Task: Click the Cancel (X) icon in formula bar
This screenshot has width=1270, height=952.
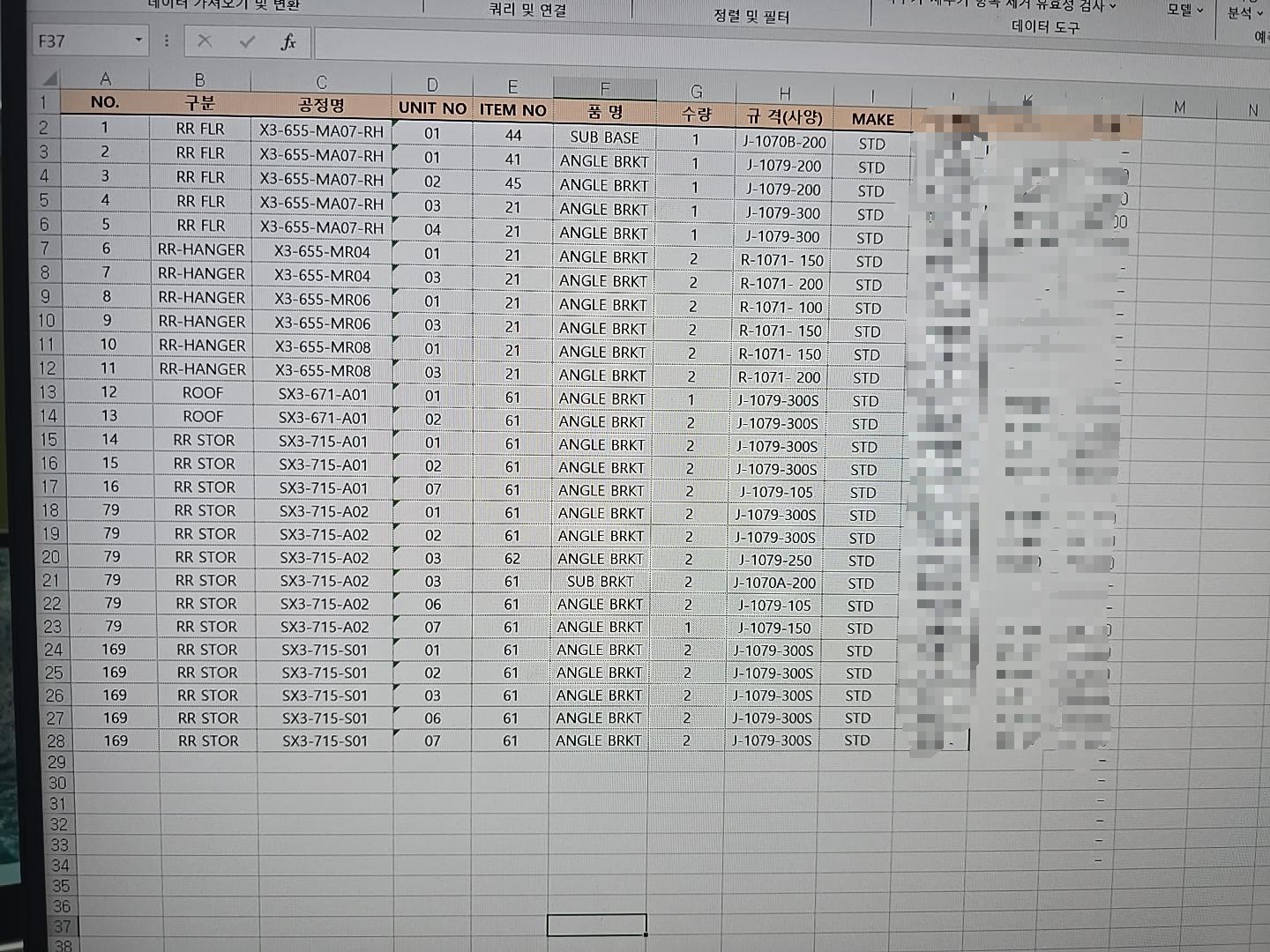Action: (205, 41)
